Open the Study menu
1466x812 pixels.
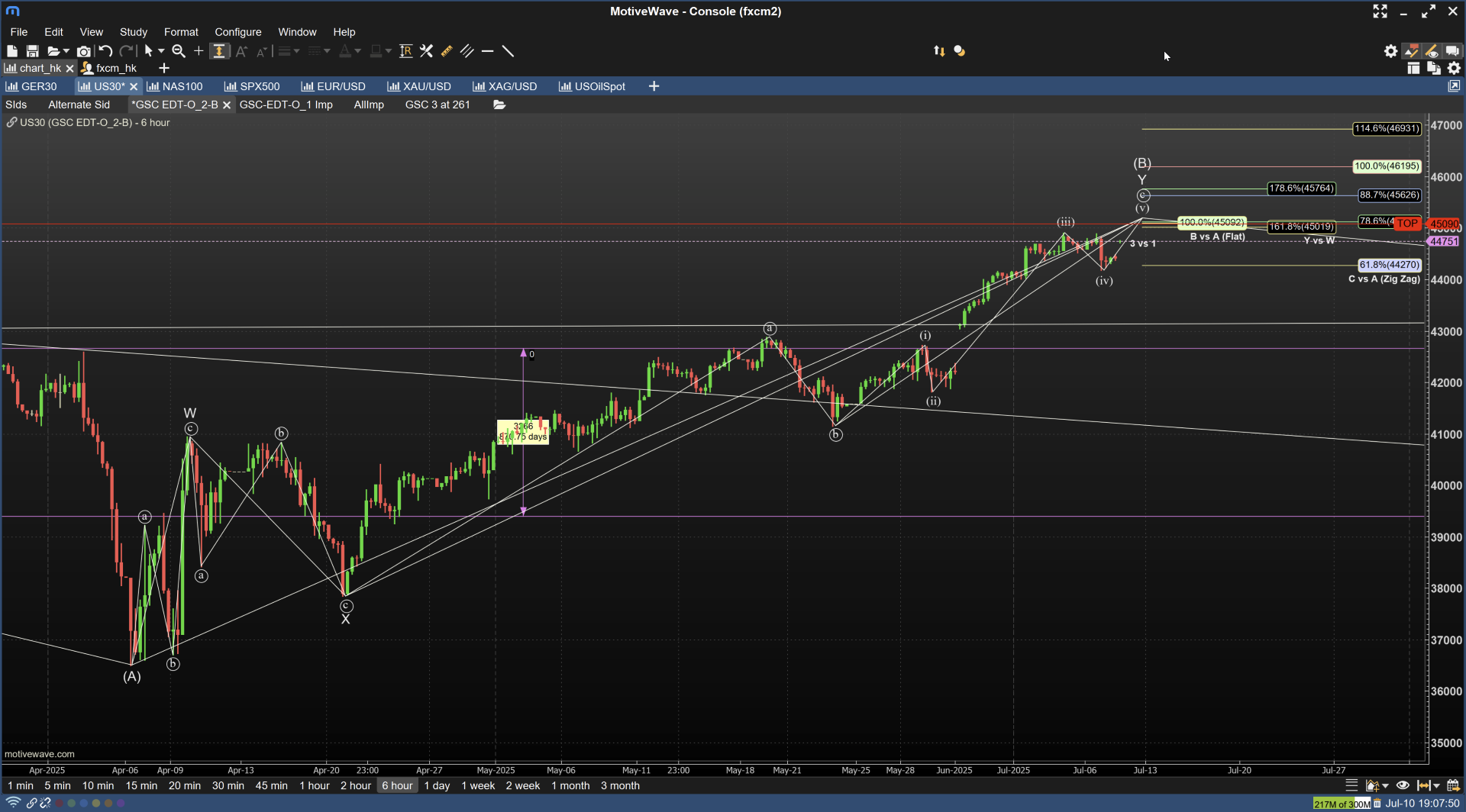(133, 32)
